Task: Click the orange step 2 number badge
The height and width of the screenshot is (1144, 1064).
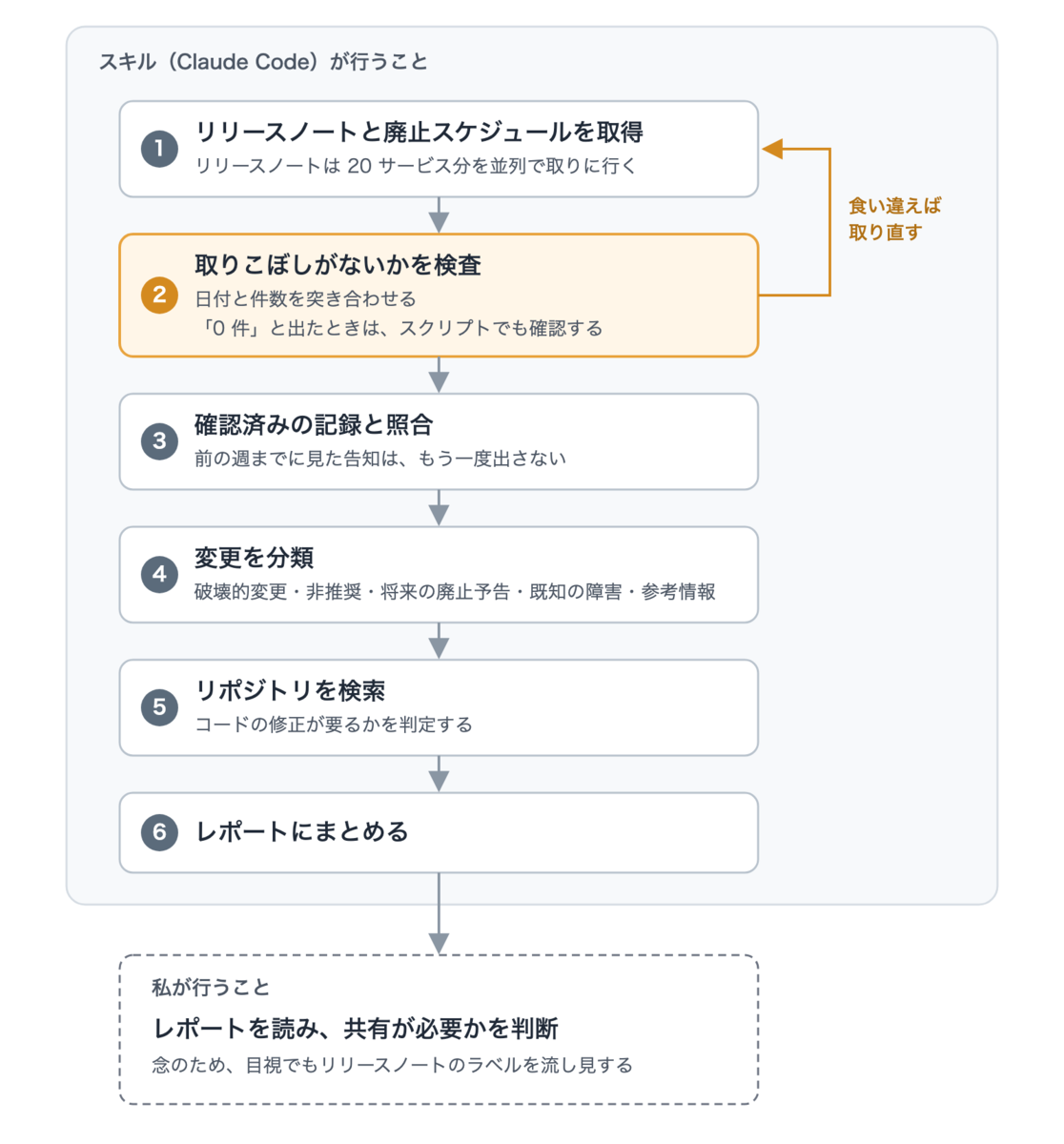Action: (x=159, y=296)
